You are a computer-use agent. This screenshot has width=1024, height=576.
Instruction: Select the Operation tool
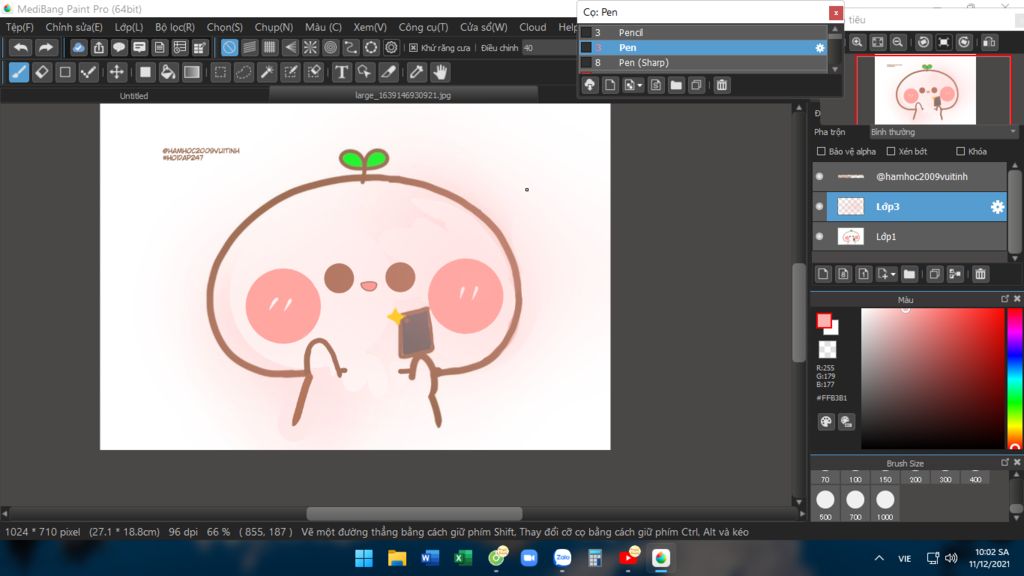tap(364, 72)
